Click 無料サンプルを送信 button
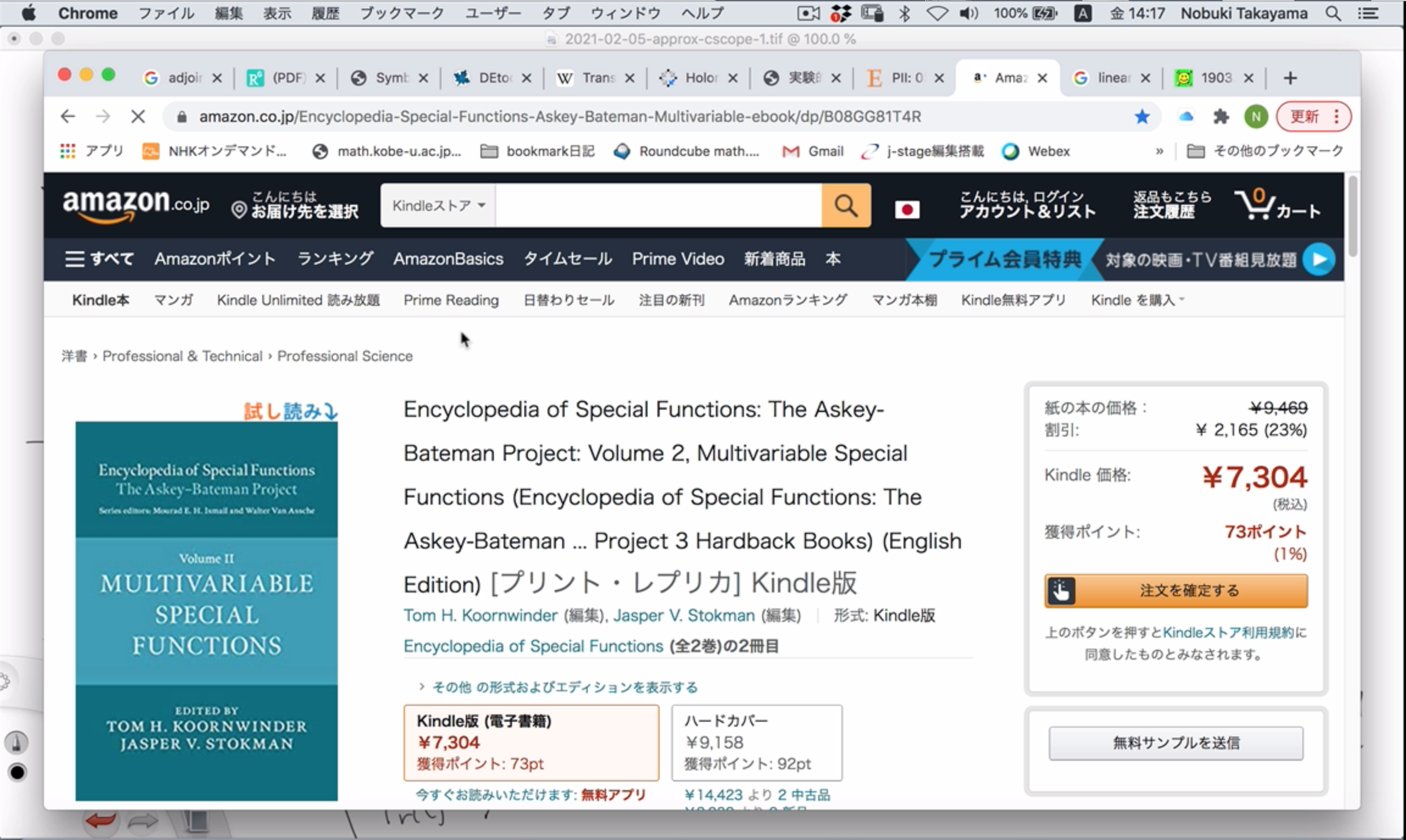1406x840 pixels. pyautogui.click(x=1176, y=743)
